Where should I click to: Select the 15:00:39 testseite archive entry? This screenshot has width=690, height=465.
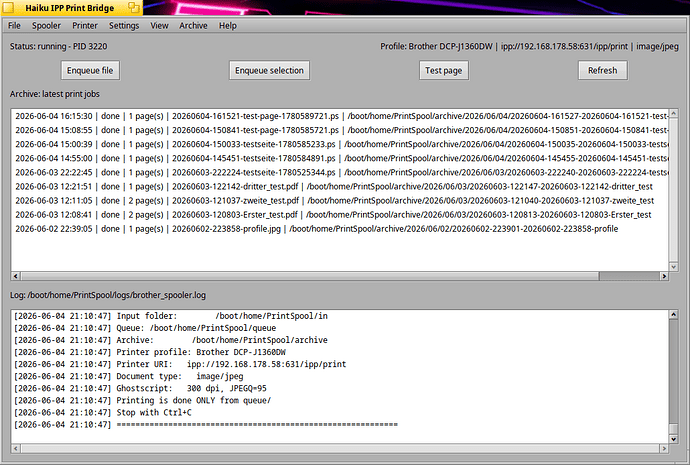[x=340, y=144]
